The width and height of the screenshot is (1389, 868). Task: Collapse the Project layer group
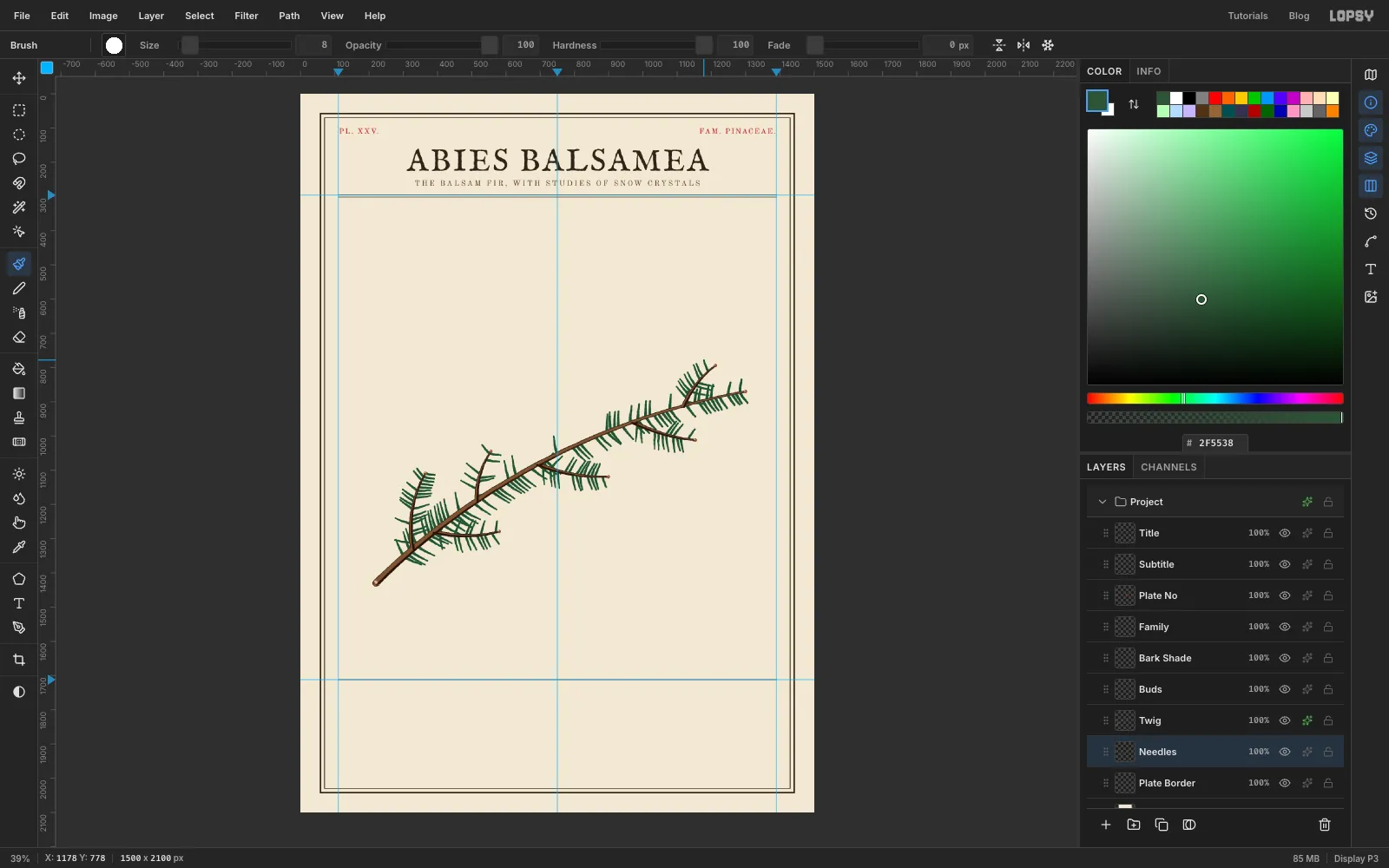coord(1103,502)
